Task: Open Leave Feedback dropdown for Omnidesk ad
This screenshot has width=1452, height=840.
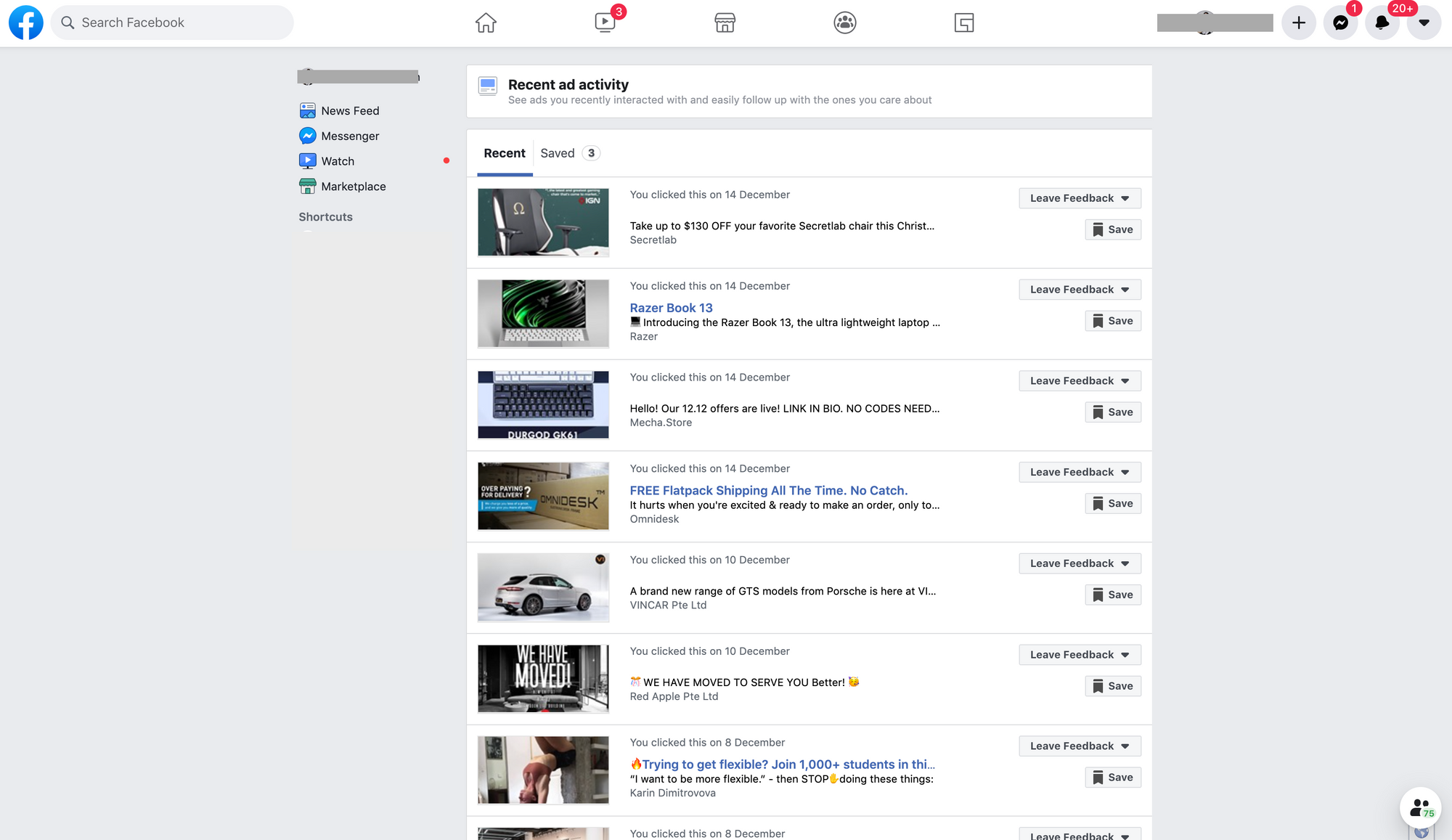Action: point(1080,472)
